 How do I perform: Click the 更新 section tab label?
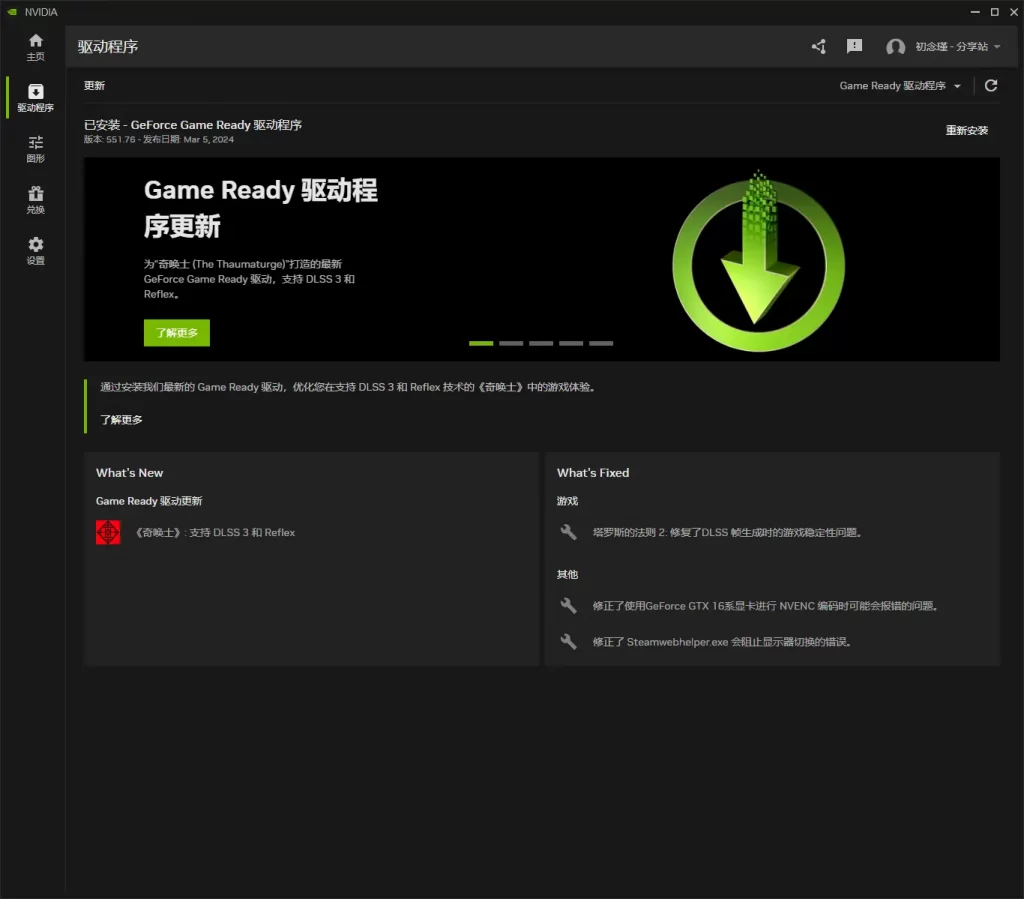pos(94,86)
